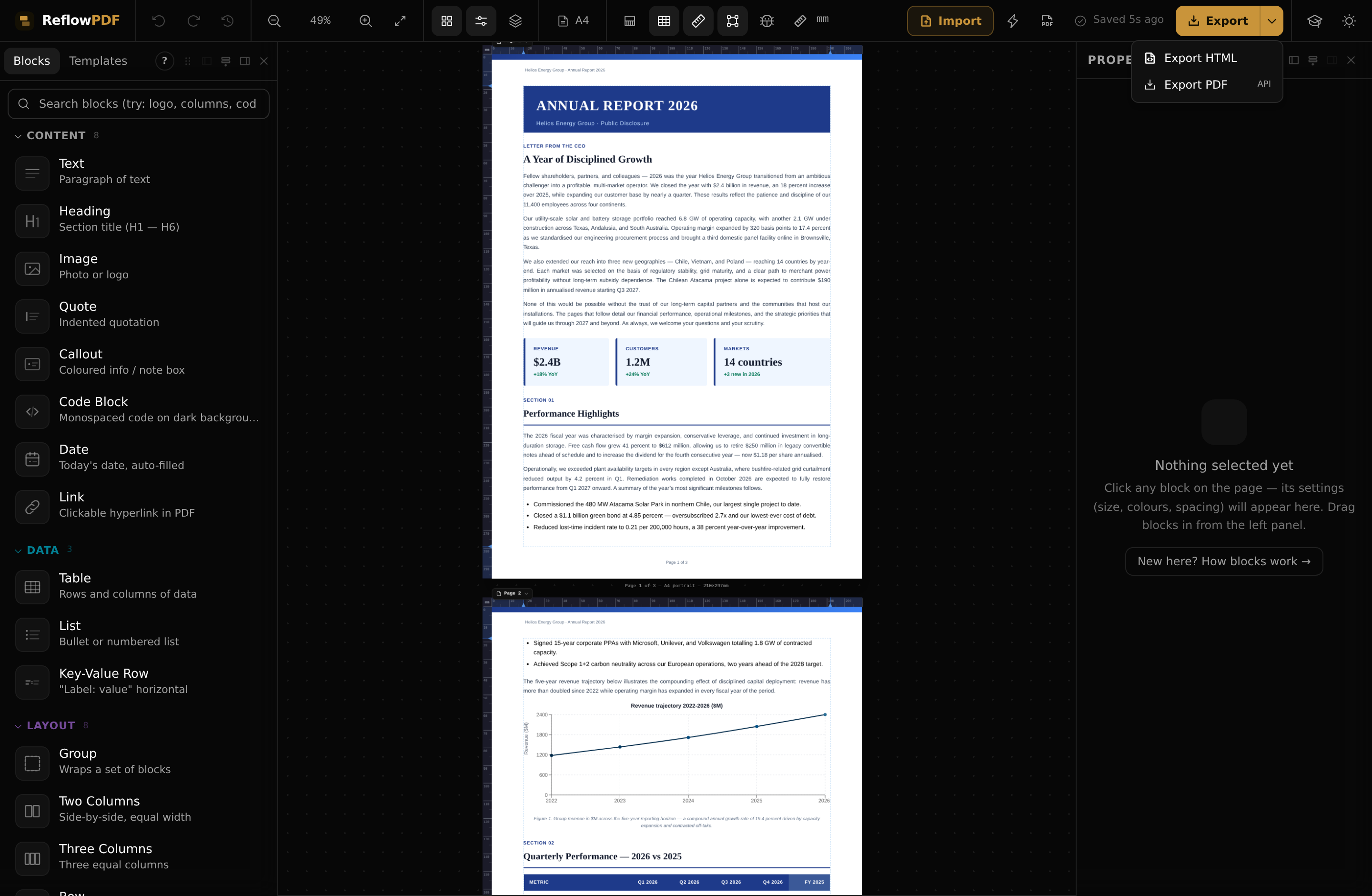Click the Text block icon

(x=32, y=173)
